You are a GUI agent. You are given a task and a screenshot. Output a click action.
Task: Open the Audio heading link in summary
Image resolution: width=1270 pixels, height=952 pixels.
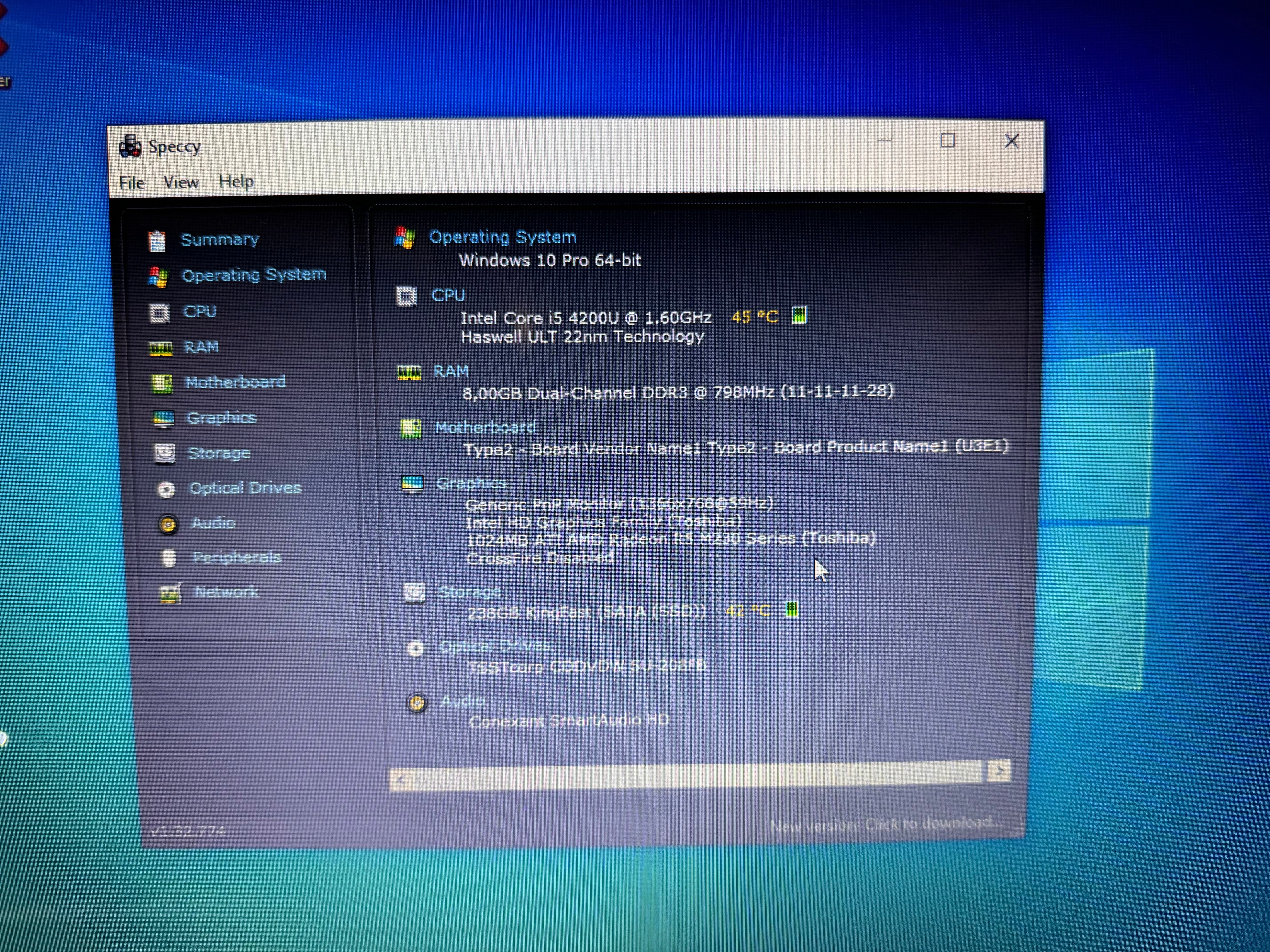(x=462, y=701)
